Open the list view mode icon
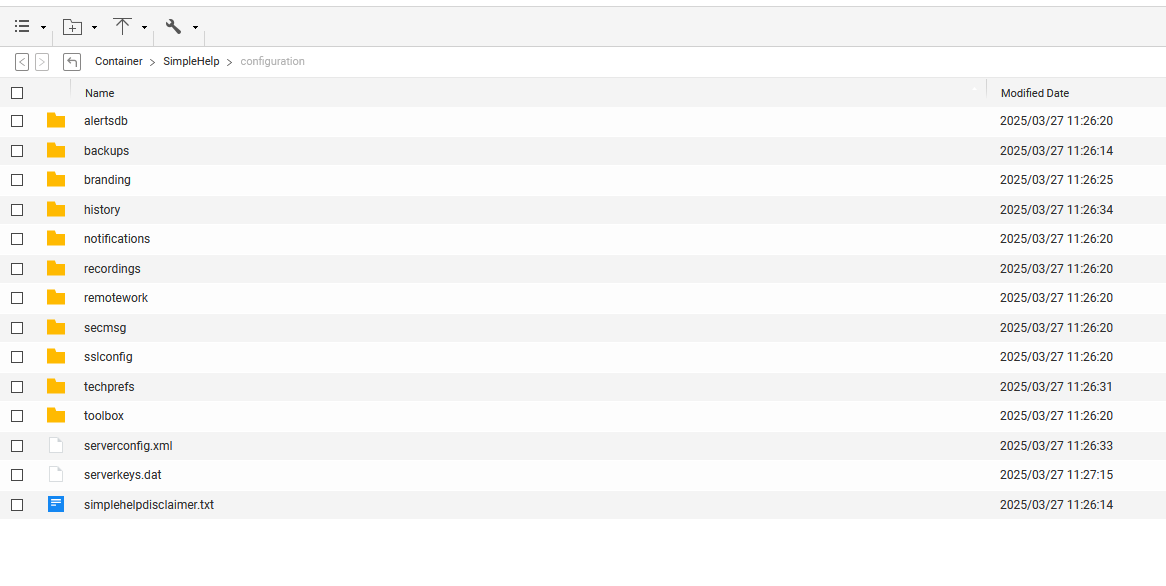Image resolution: width=1166 pixels, height=586 pixels. (22, 27)
